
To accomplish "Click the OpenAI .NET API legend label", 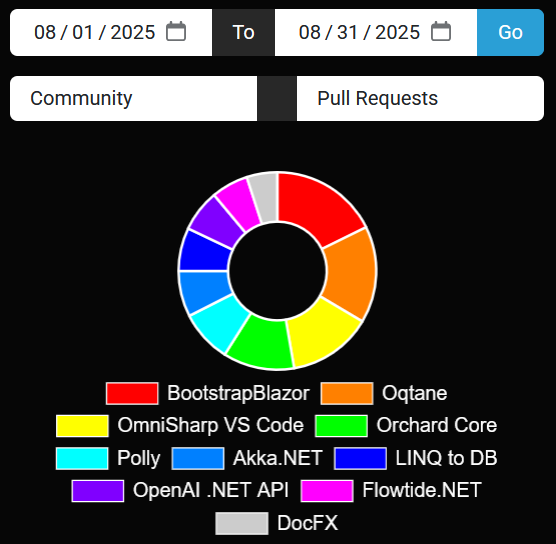I will point(211,490).
